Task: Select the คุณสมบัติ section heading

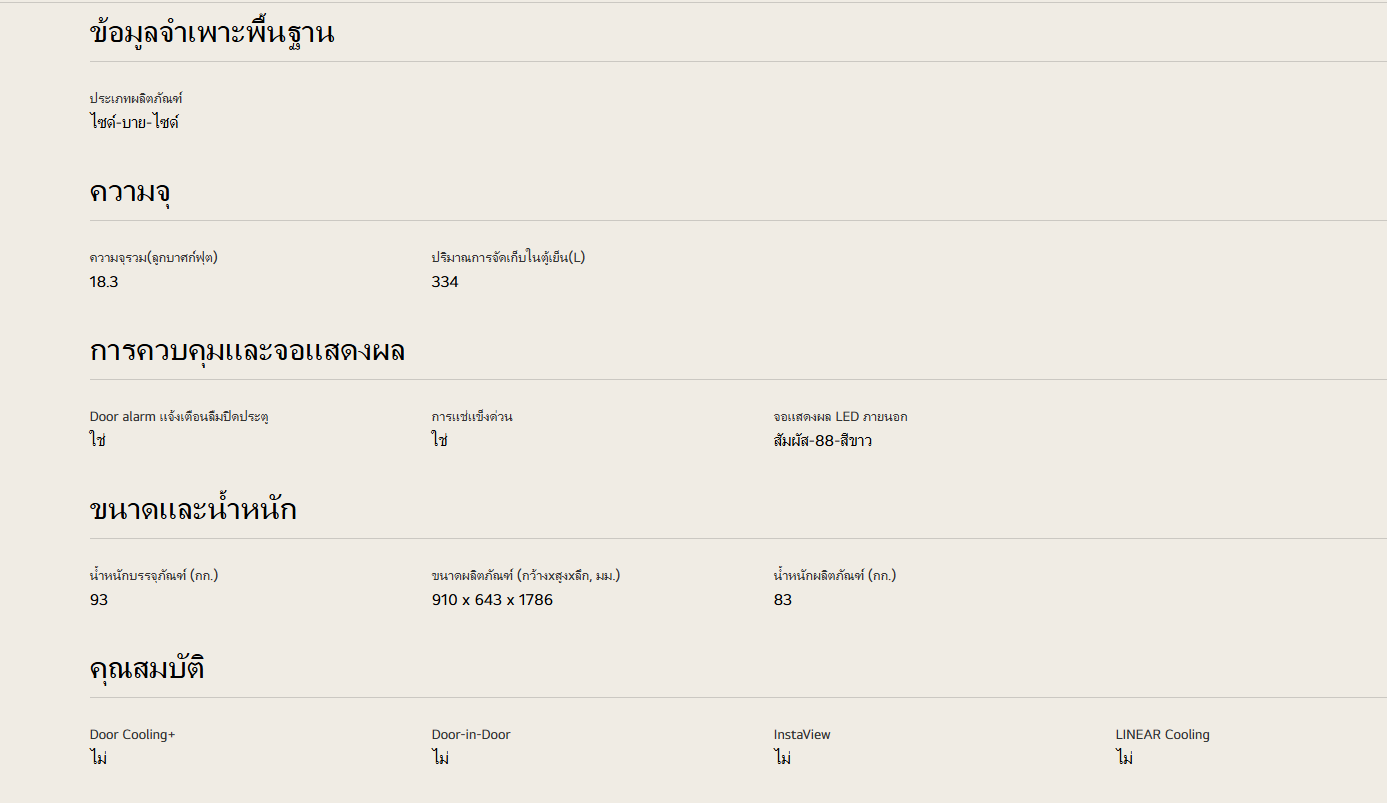Action: (147, 669)
